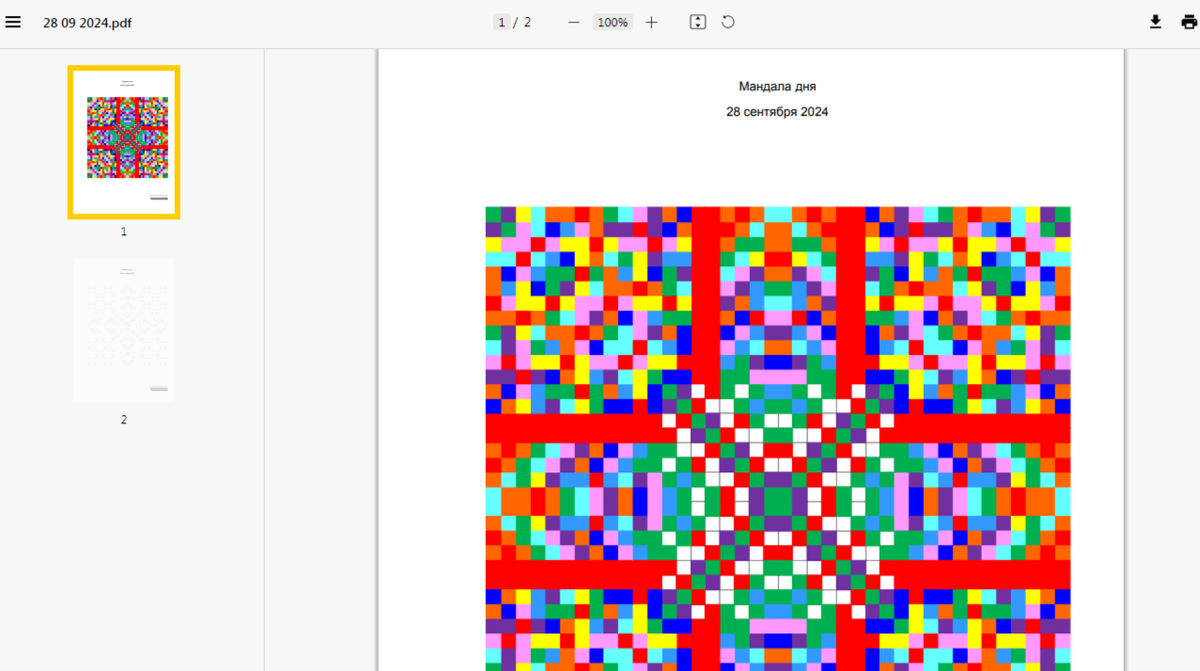Click the 100% zoom level field
This screenshot has height=671, width=1200.
pos(612,22)
